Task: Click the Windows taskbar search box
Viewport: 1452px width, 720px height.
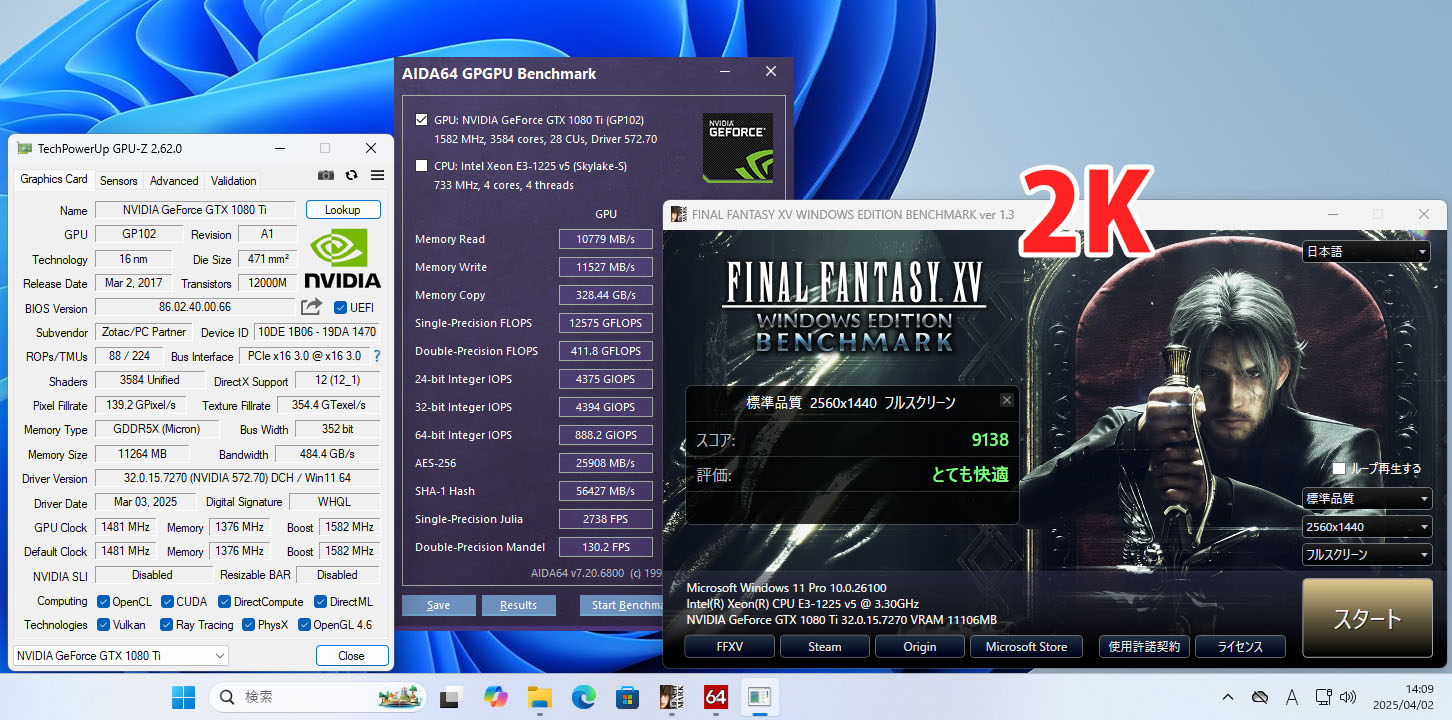Action: [x=317, y=697]
